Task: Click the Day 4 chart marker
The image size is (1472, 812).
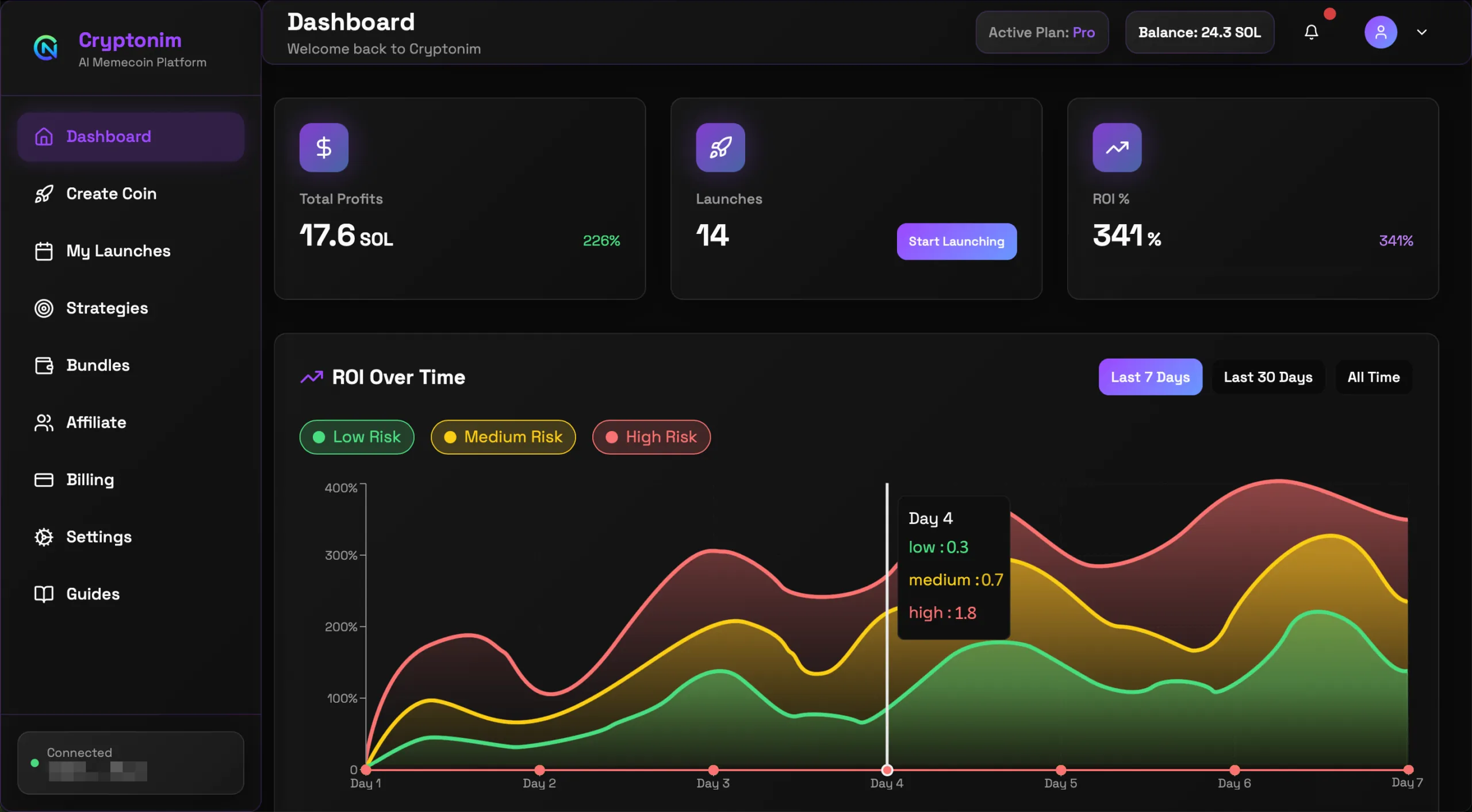Action: tap(887, 770)
